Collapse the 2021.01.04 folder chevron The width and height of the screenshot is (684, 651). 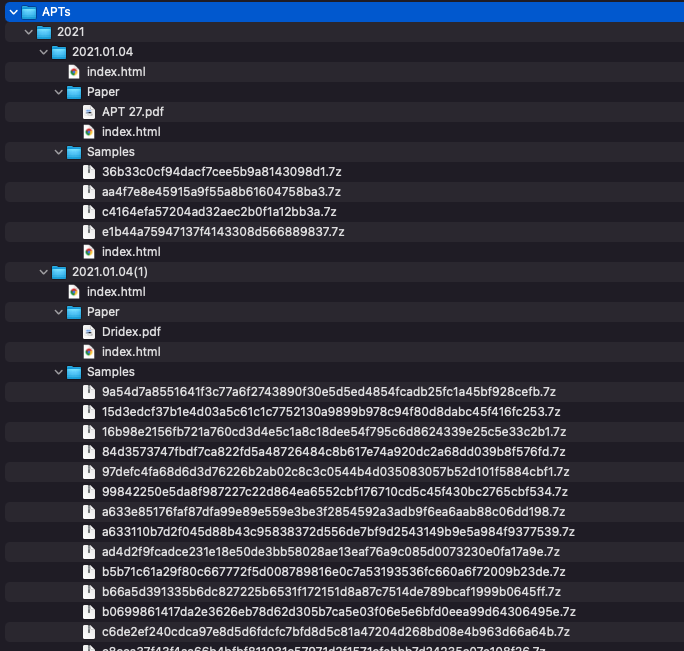pos(42,52)
